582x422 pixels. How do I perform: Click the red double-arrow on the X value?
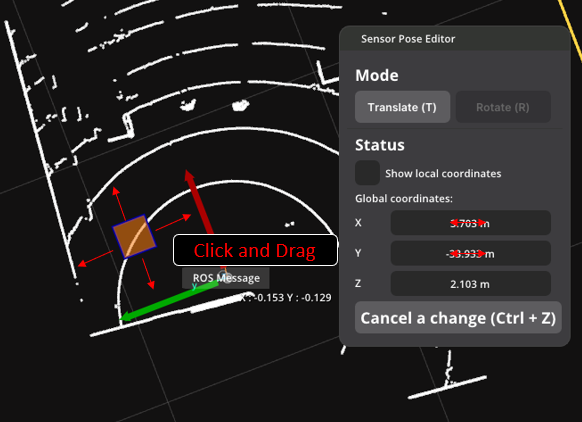(x=468, y=222)
